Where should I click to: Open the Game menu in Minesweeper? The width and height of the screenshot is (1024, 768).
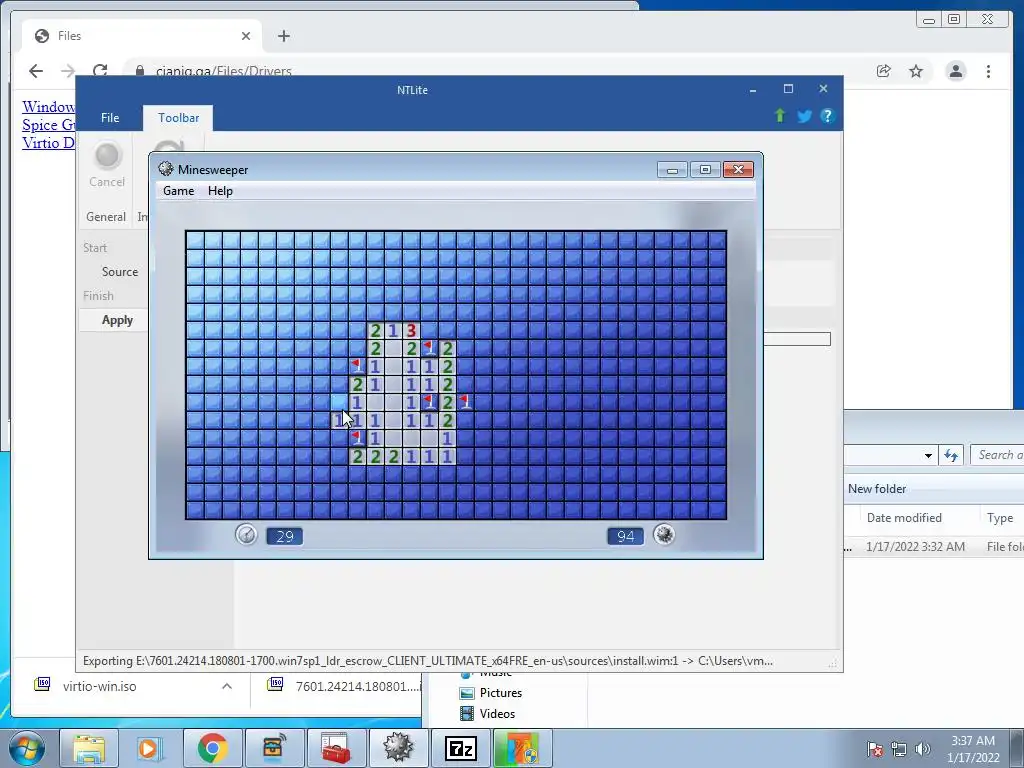pyautogui.click(x=178, y=191)
